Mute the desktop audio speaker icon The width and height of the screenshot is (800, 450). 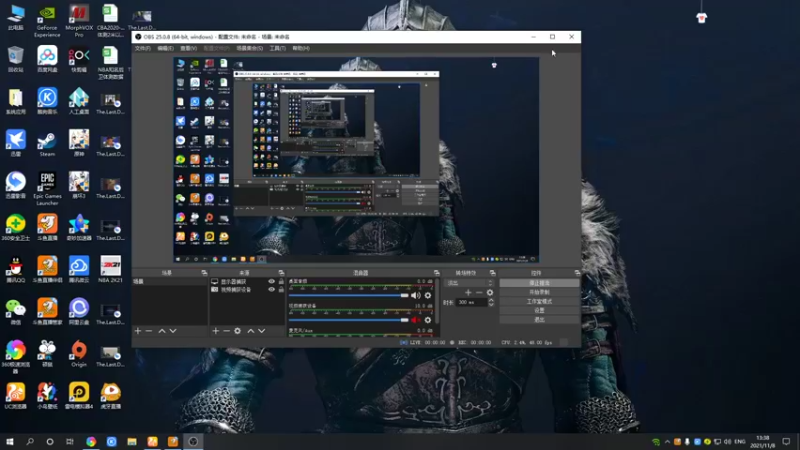coord(416,295)
